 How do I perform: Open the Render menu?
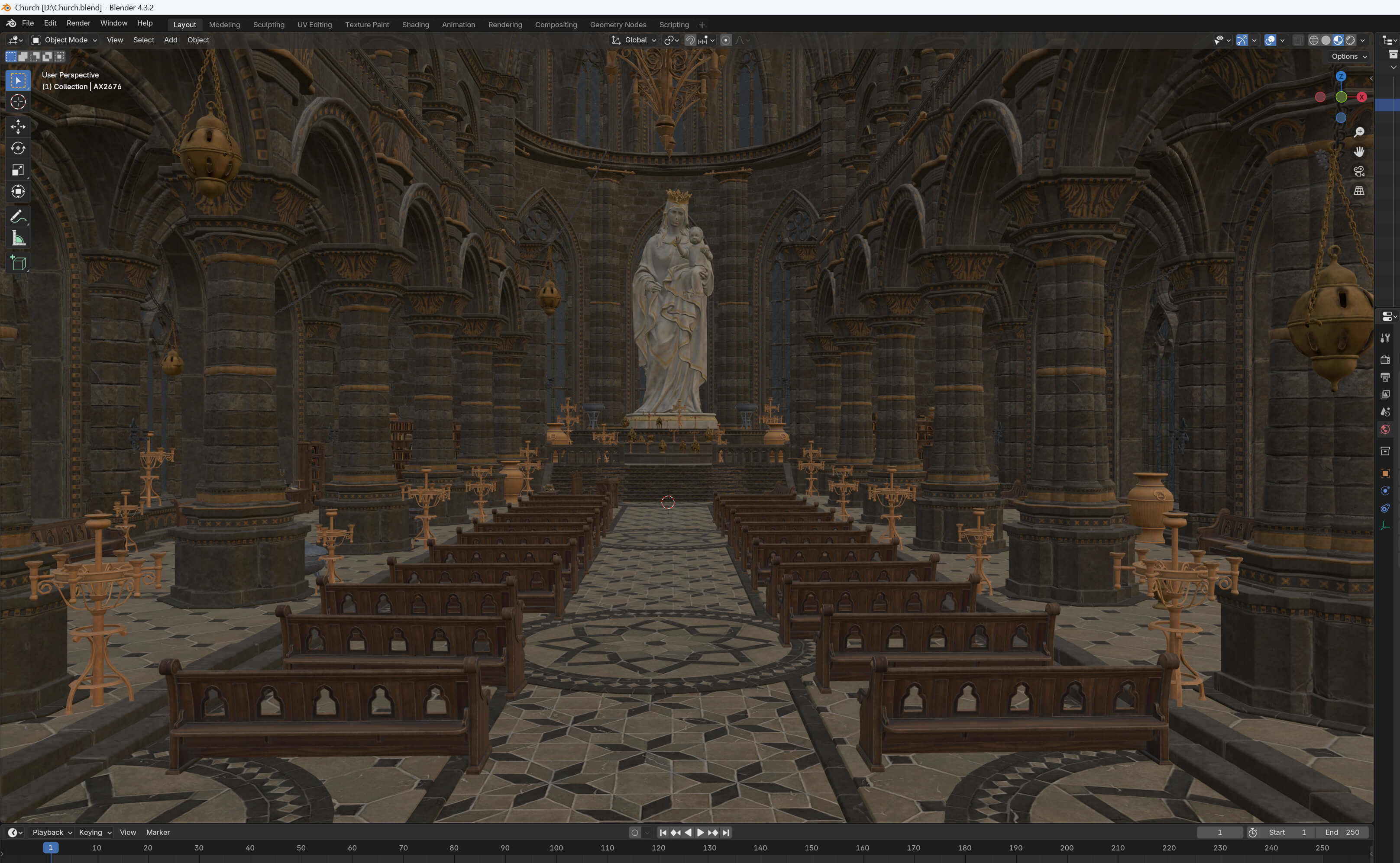[78, 23]
